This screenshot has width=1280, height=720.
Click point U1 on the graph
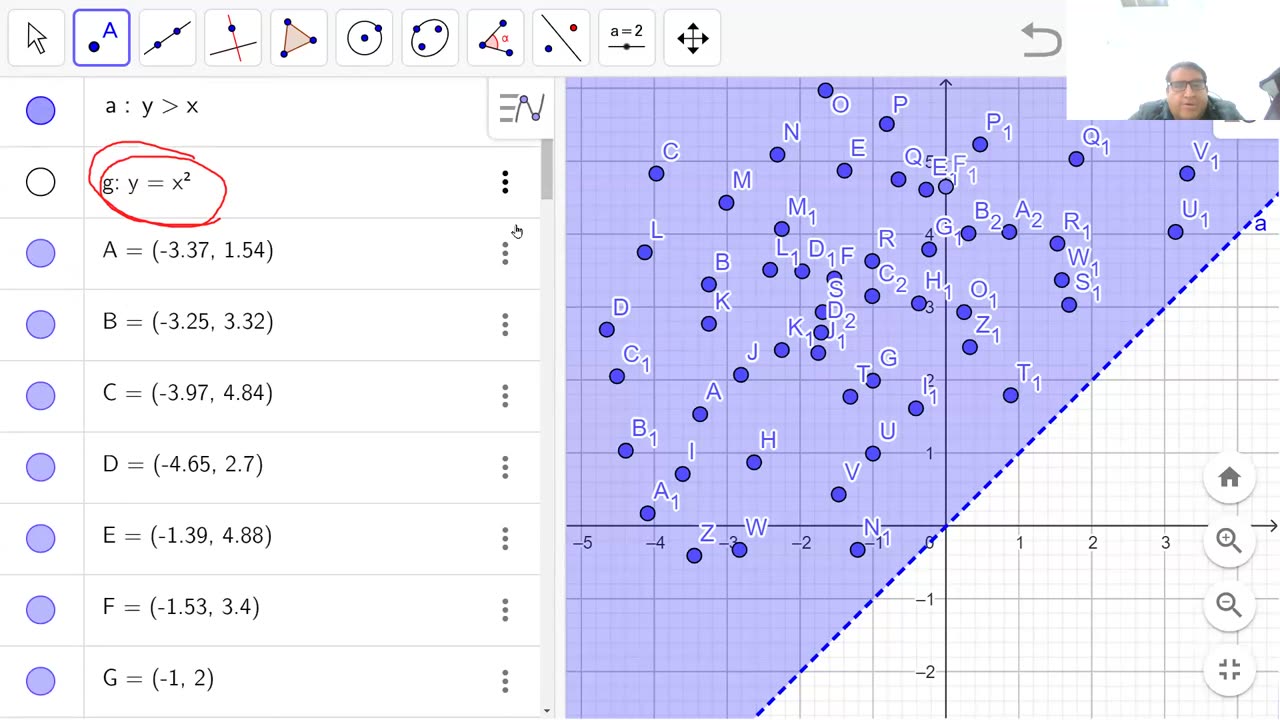tap(1175, 232)
